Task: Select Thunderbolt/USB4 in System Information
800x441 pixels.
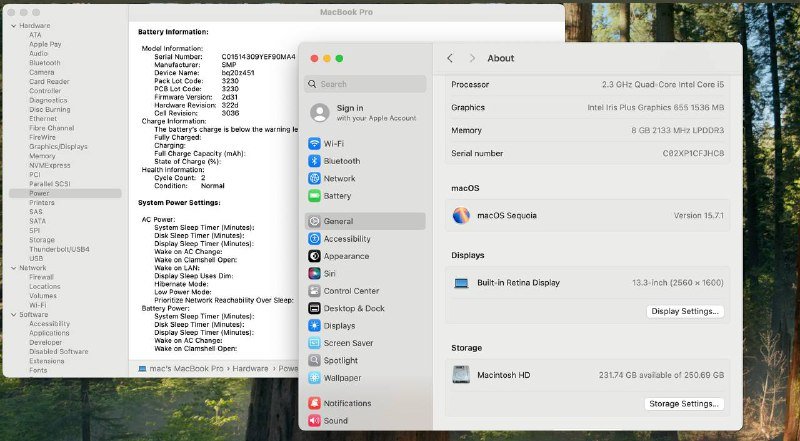Action: 59,249
